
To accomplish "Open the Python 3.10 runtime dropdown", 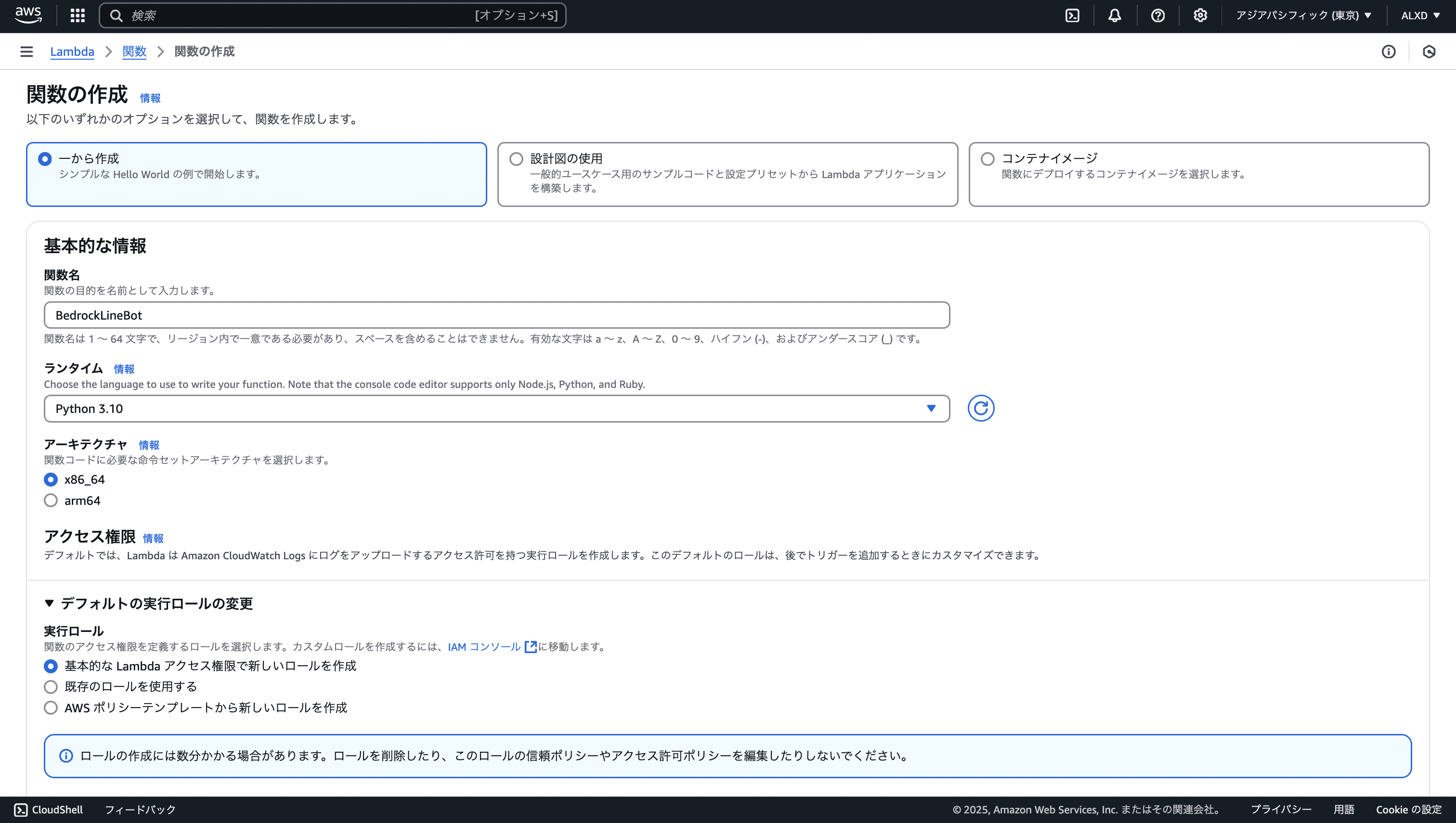I will pyautogui.click(x=496, y=408).
